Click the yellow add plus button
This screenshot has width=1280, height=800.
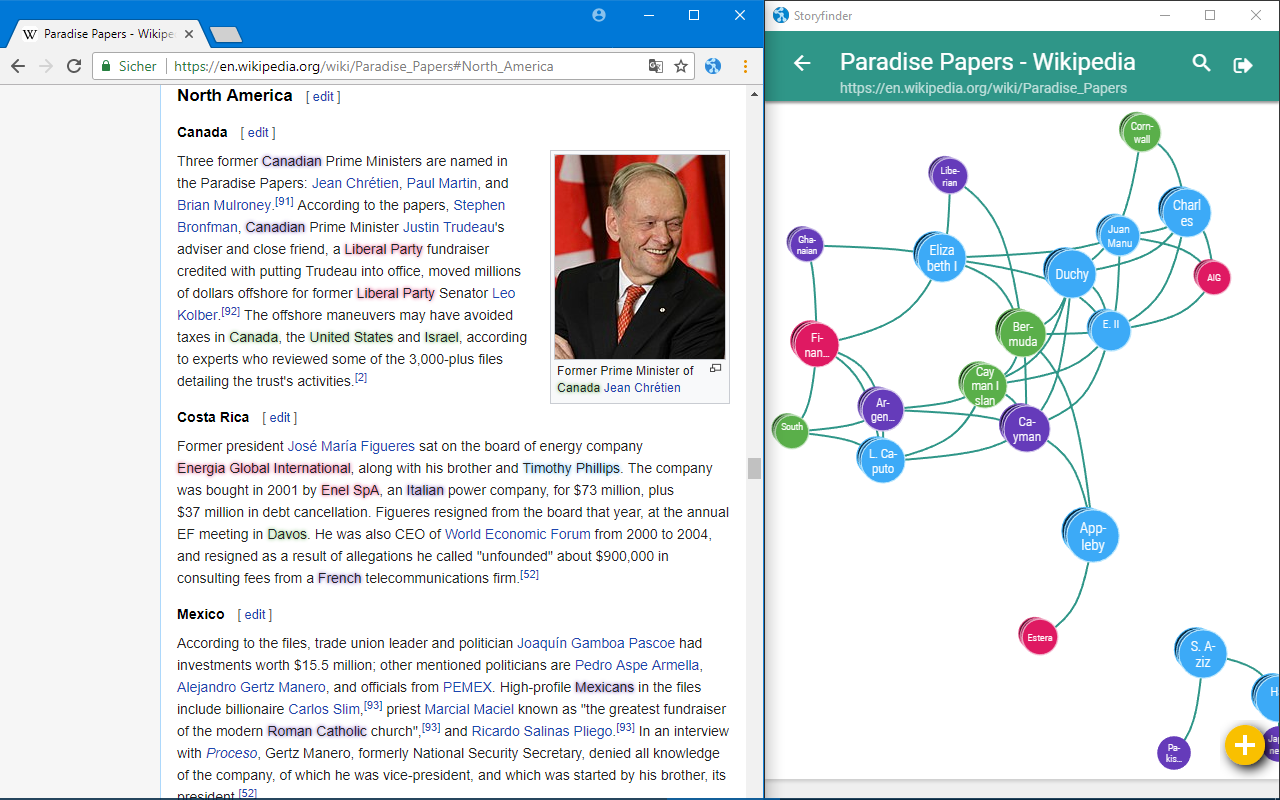(x=1245, y=745)
